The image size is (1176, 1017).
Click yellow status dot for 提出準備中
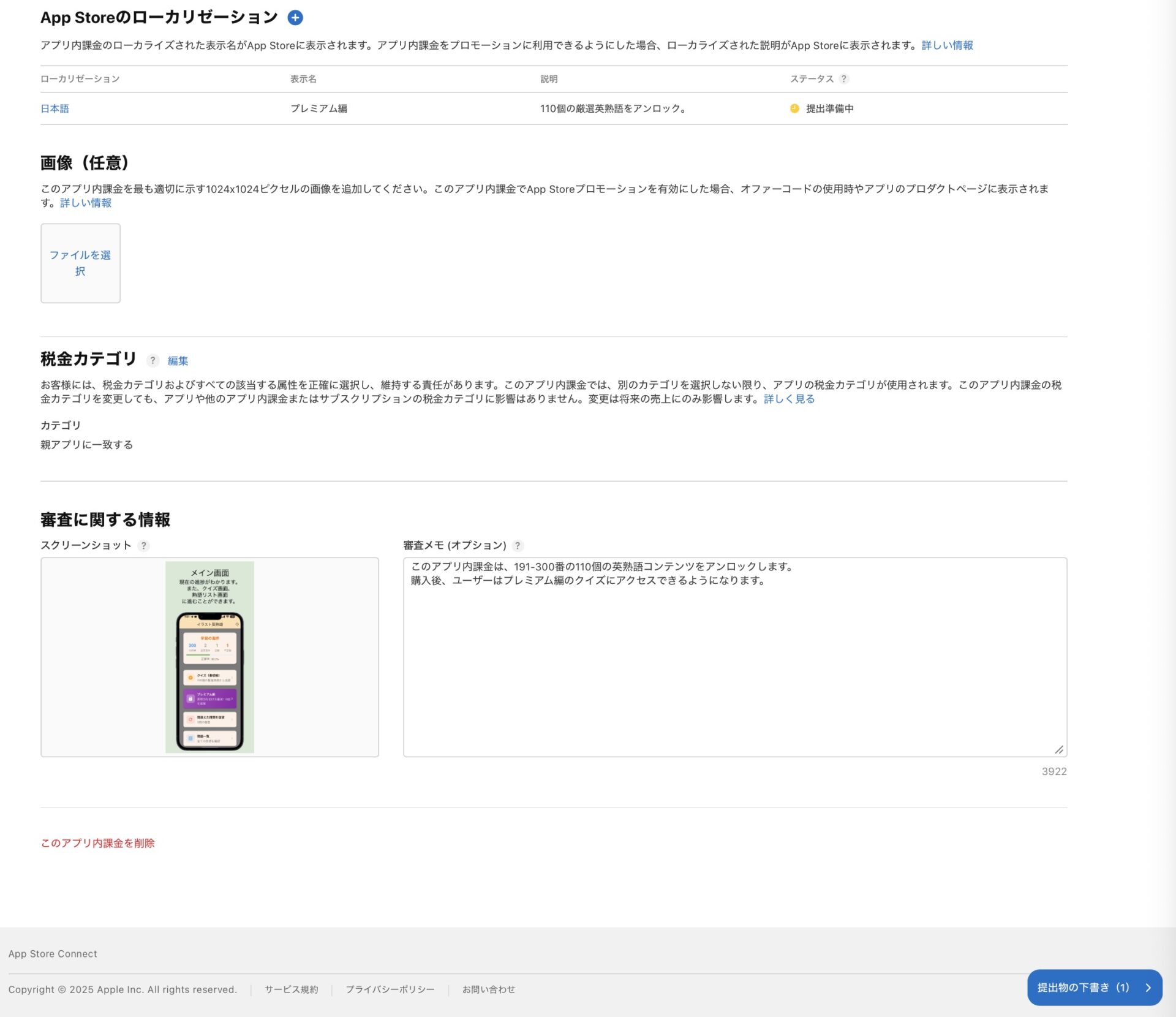794,108
